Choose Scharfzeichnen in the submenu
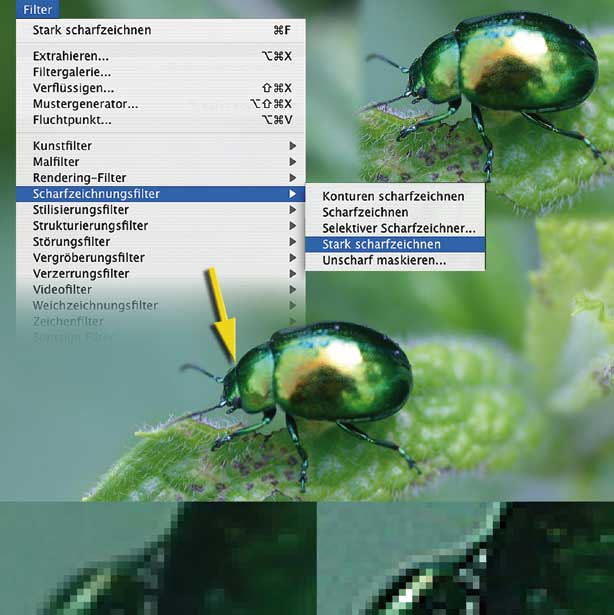 [395, 212]
